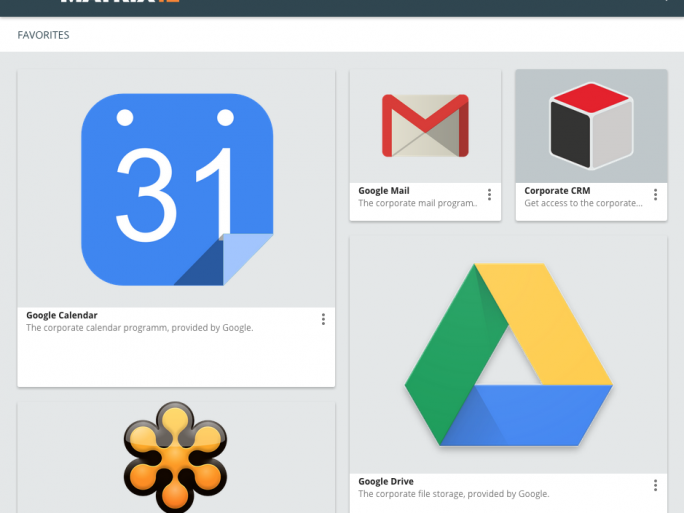Screen dimensions: 684x513
Task: Click 'The corporate calendar programm' description
Action: click(x=140, y=328)
